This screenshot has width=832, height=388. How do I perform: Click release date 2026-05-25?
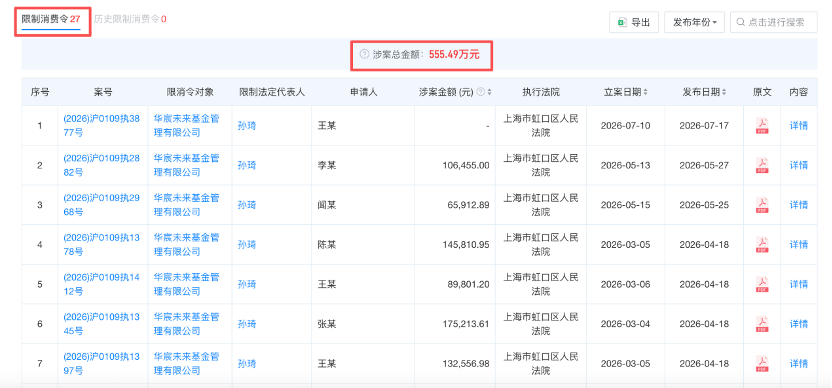pos(704,205)
